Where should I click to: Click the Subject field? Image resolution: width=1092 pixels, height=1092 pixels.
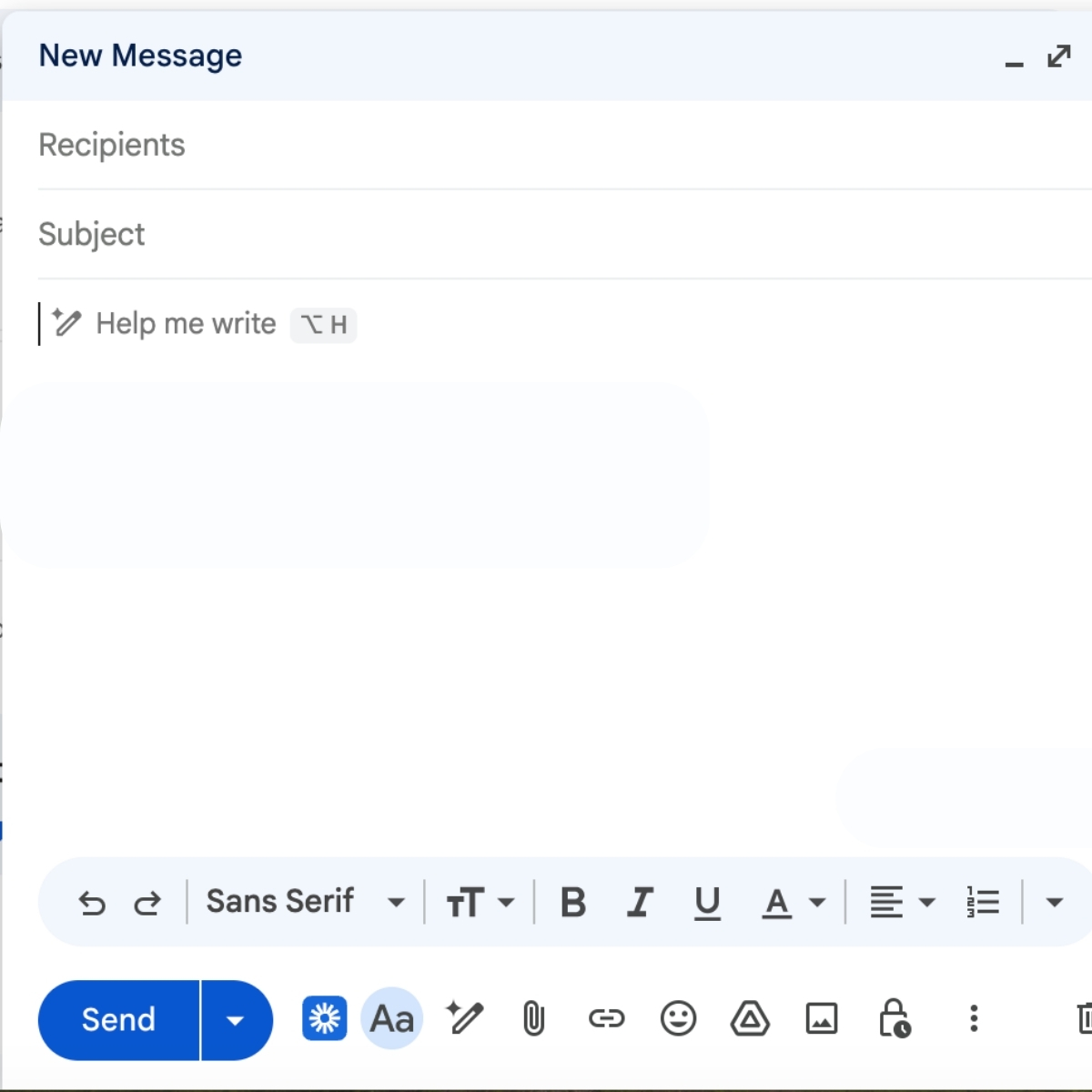[x=564, y=234]
